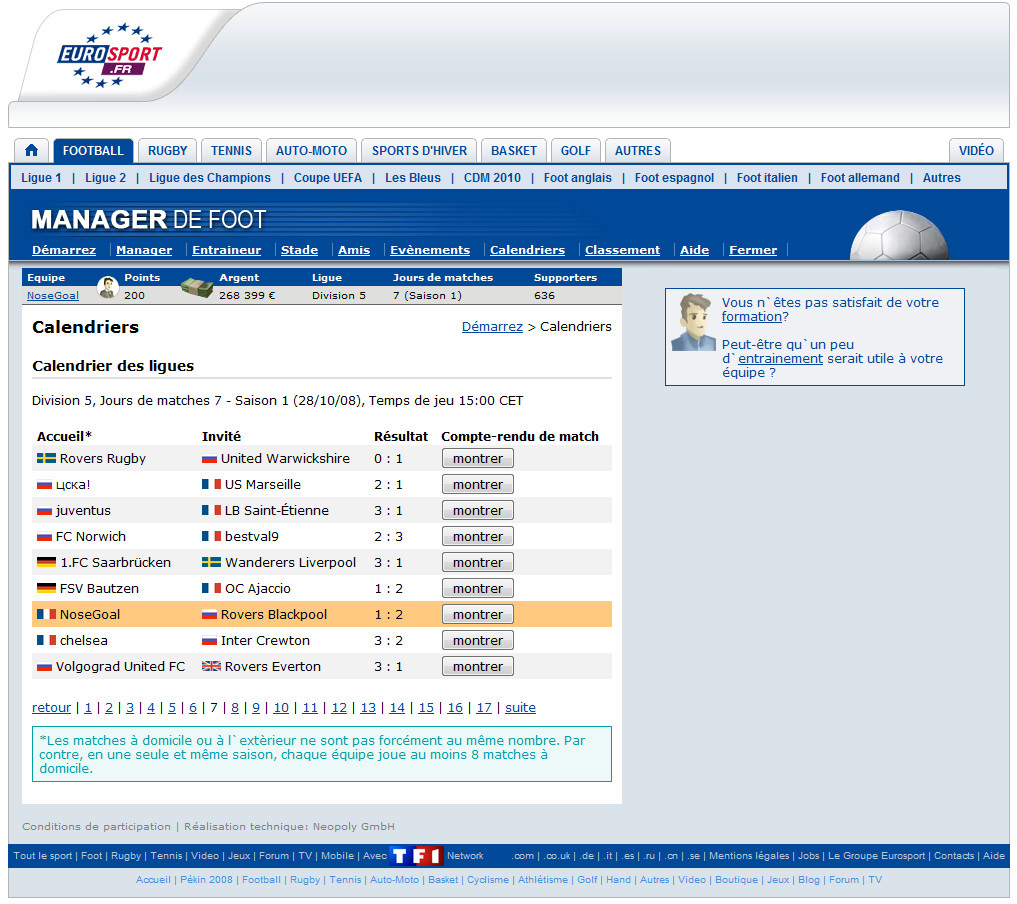The height and width of the screenshot is (904, 1017).
Task: Go to Ligue 1 section
Action: pos(41,178)
